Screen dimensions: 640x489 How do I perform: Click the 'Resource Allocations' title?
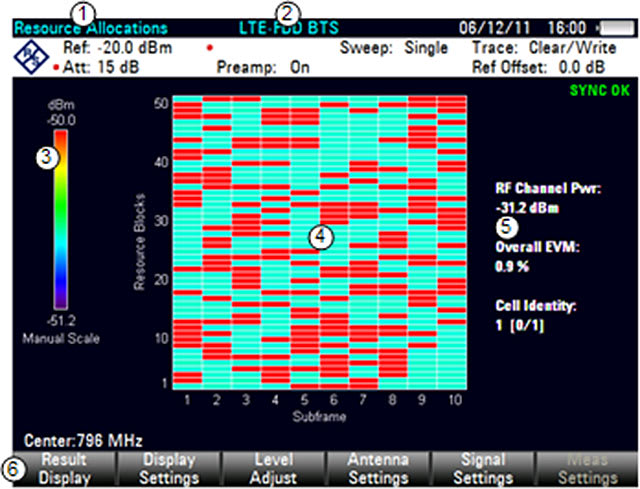point(91,28)
